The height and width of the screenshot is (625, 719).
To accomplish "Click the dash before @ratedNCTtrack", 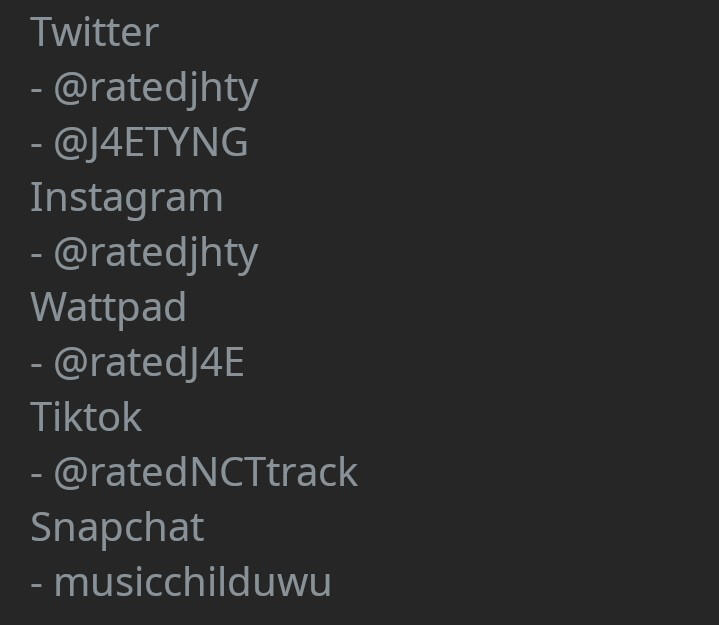I will [36, 473].
